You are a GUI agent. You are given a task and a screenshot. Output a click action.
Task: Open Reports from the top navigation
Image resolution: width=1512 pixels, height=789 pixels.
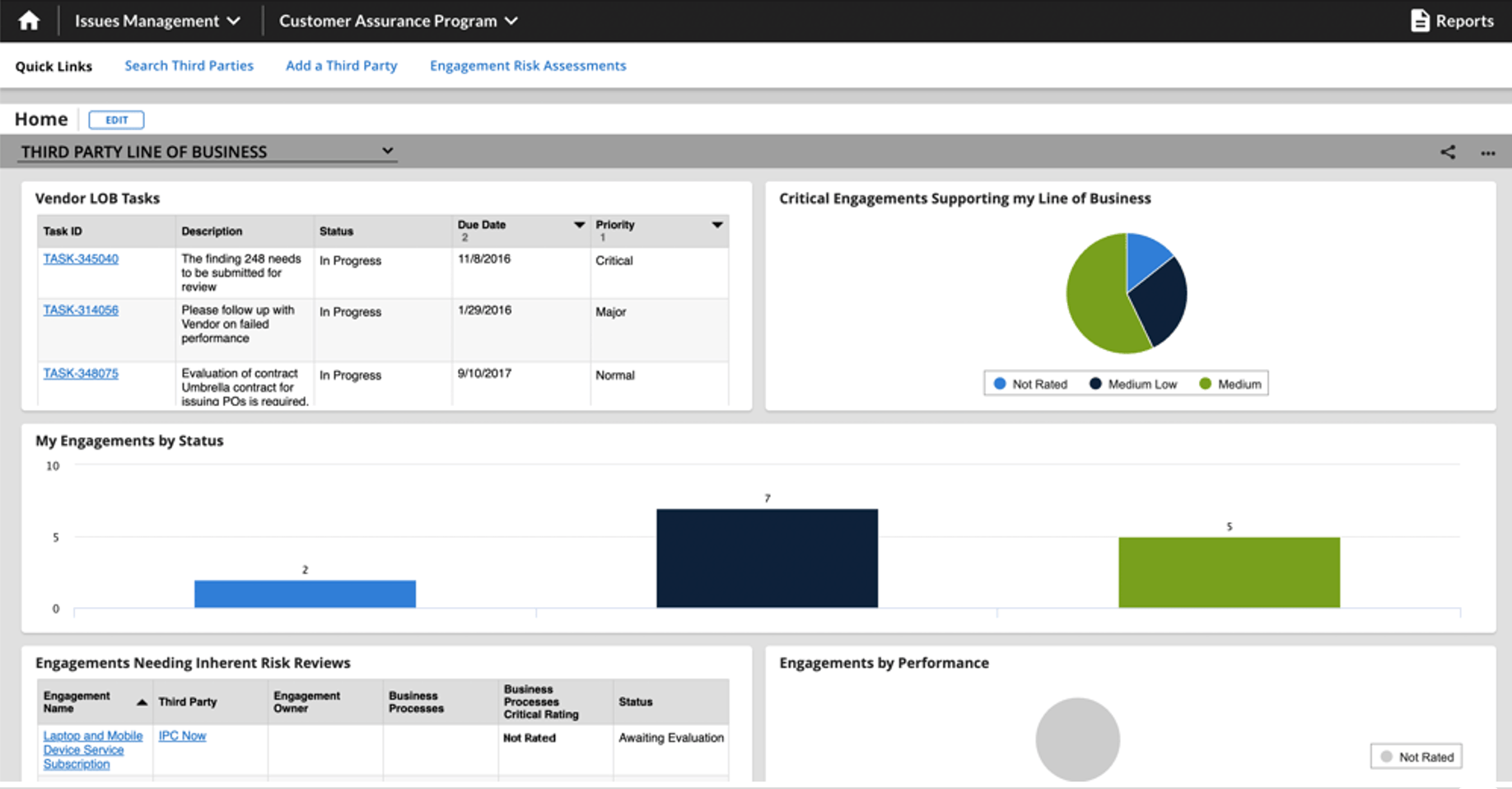[x=1452, y=20]
